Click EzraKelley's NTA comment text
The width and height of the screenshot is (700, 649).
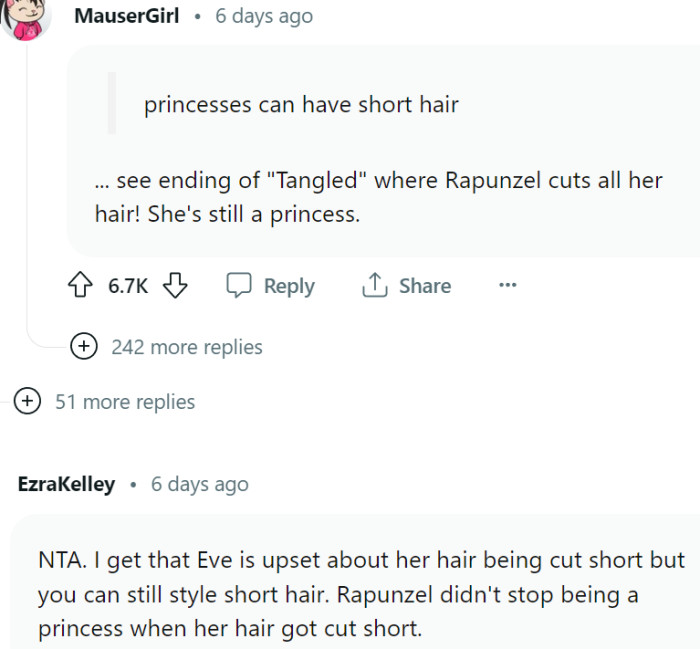[x=360, y=596]
